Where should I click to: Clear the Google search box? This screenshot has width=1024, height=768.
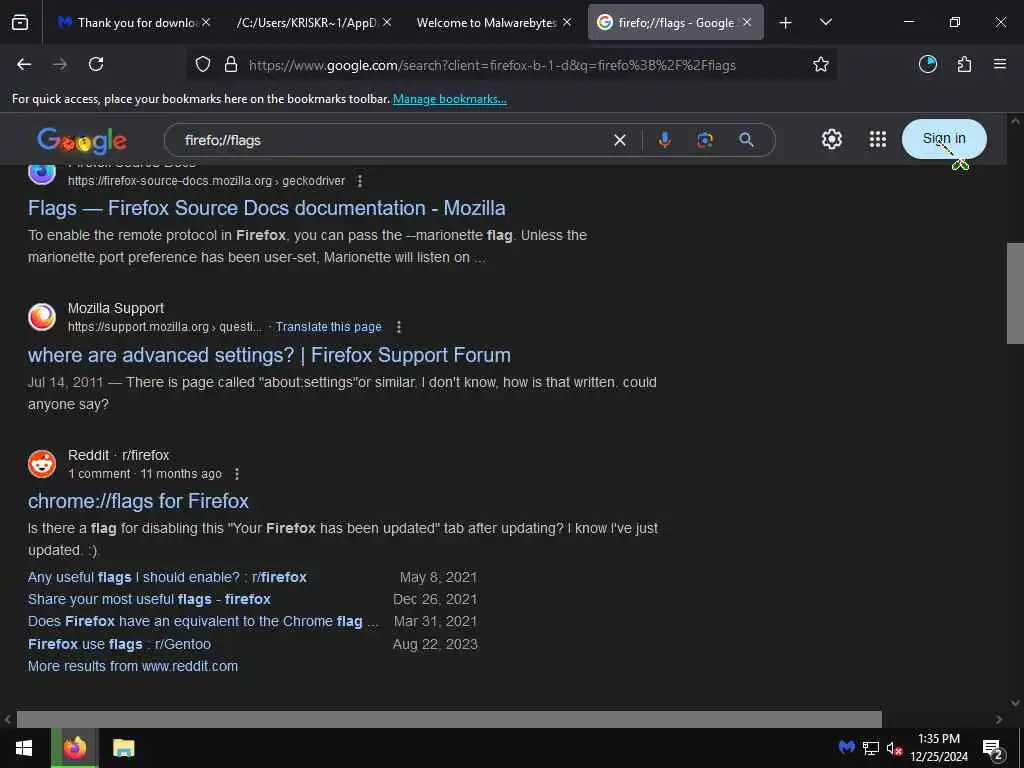click(620, 140)
